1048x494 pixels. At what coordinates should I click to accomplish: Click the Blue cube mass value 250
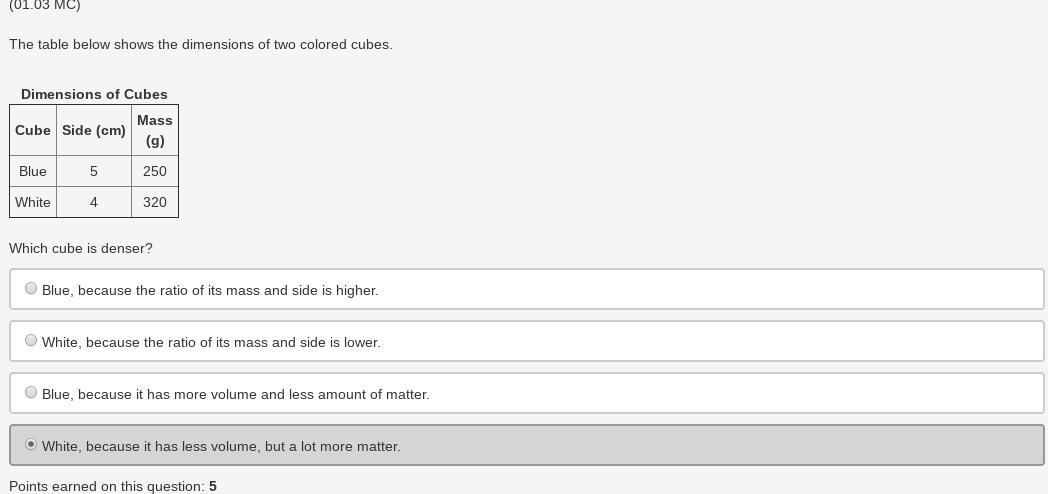pyautogui.click(x=155, y=171)
